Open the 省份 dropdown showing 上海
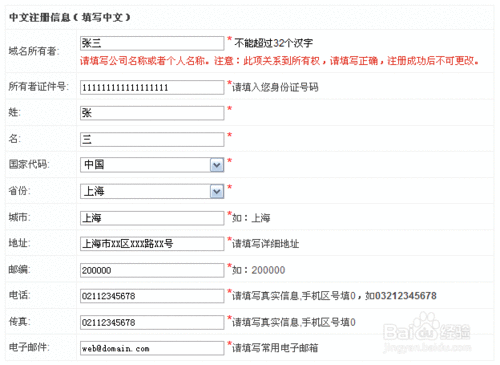The width and height of the screenshot is (500, 365). tap(152, 191)
